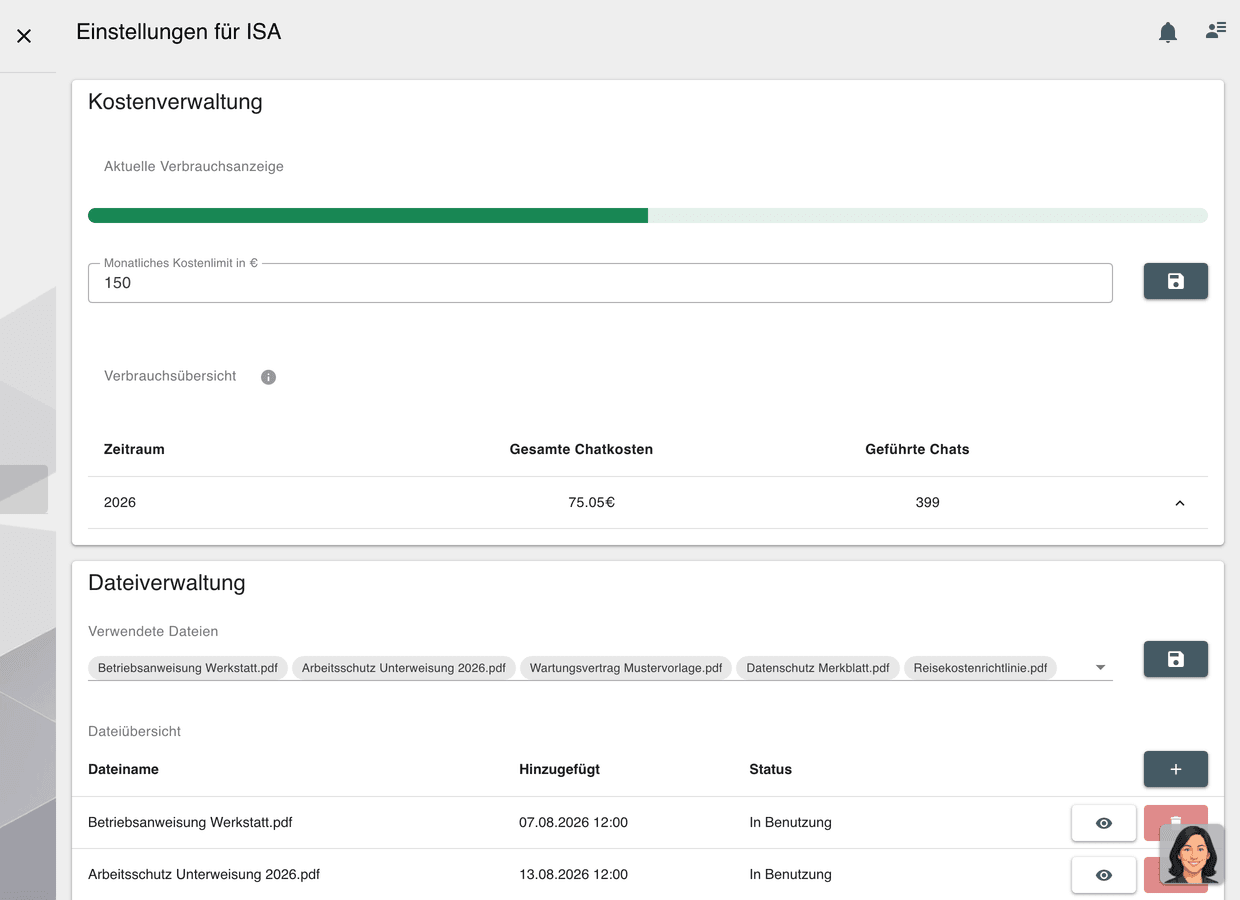Select the Betriebsanweisung Werkstatt.pdf chip
Screen dimensions: 1240x900
[x=188, y=668]
